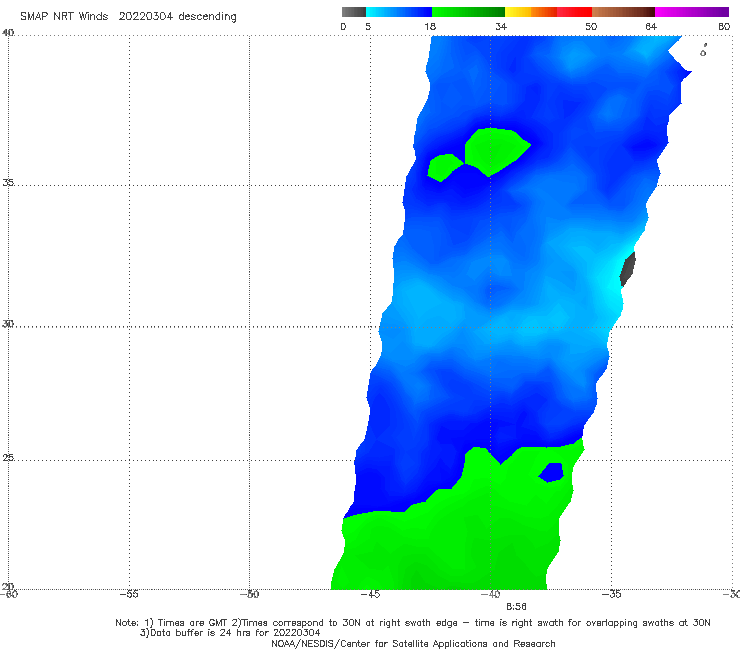Click the '35' latitude axis label
The width and height of the screenshot is (740, 650).
pyautogui.click(x=8, y=183)
